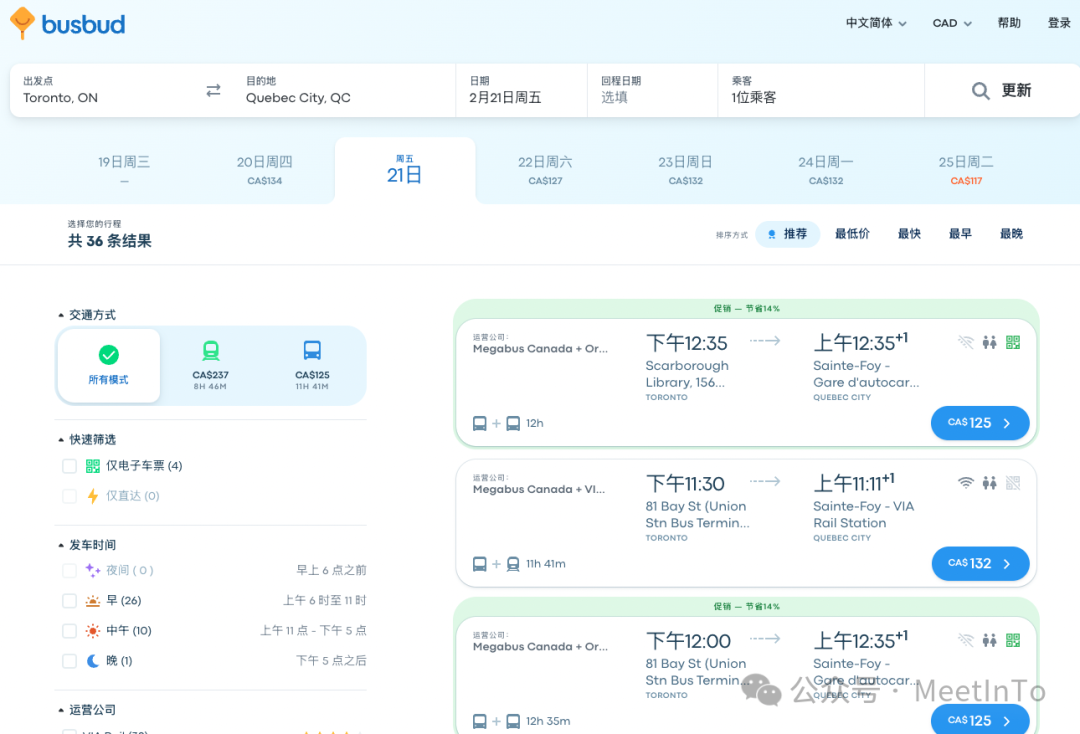Click the 登录 login link
This screenshot has height=734, width=1080.
pos(1059,23)
